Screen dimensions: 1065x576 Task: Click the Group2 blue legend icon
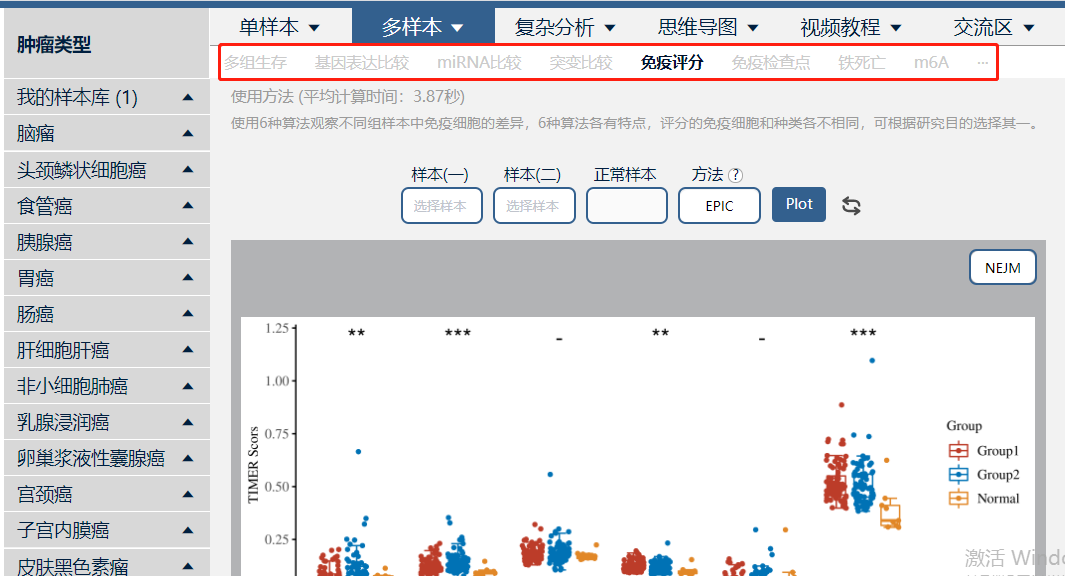(x=958, y=474)
